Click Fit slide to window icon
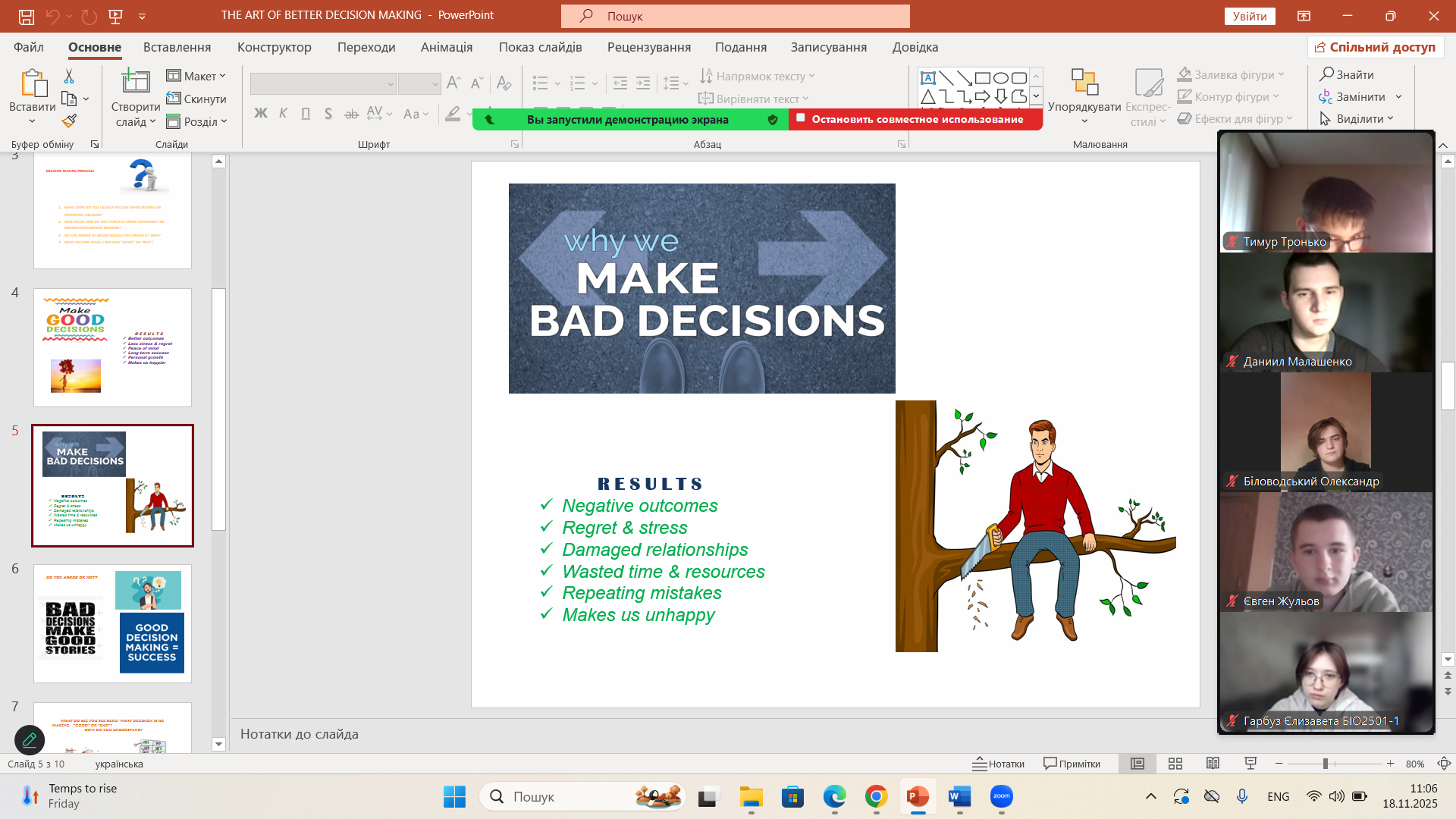Image resolution: width=1456 pixels, height=819 pixels. click(x=1444, y=764)
